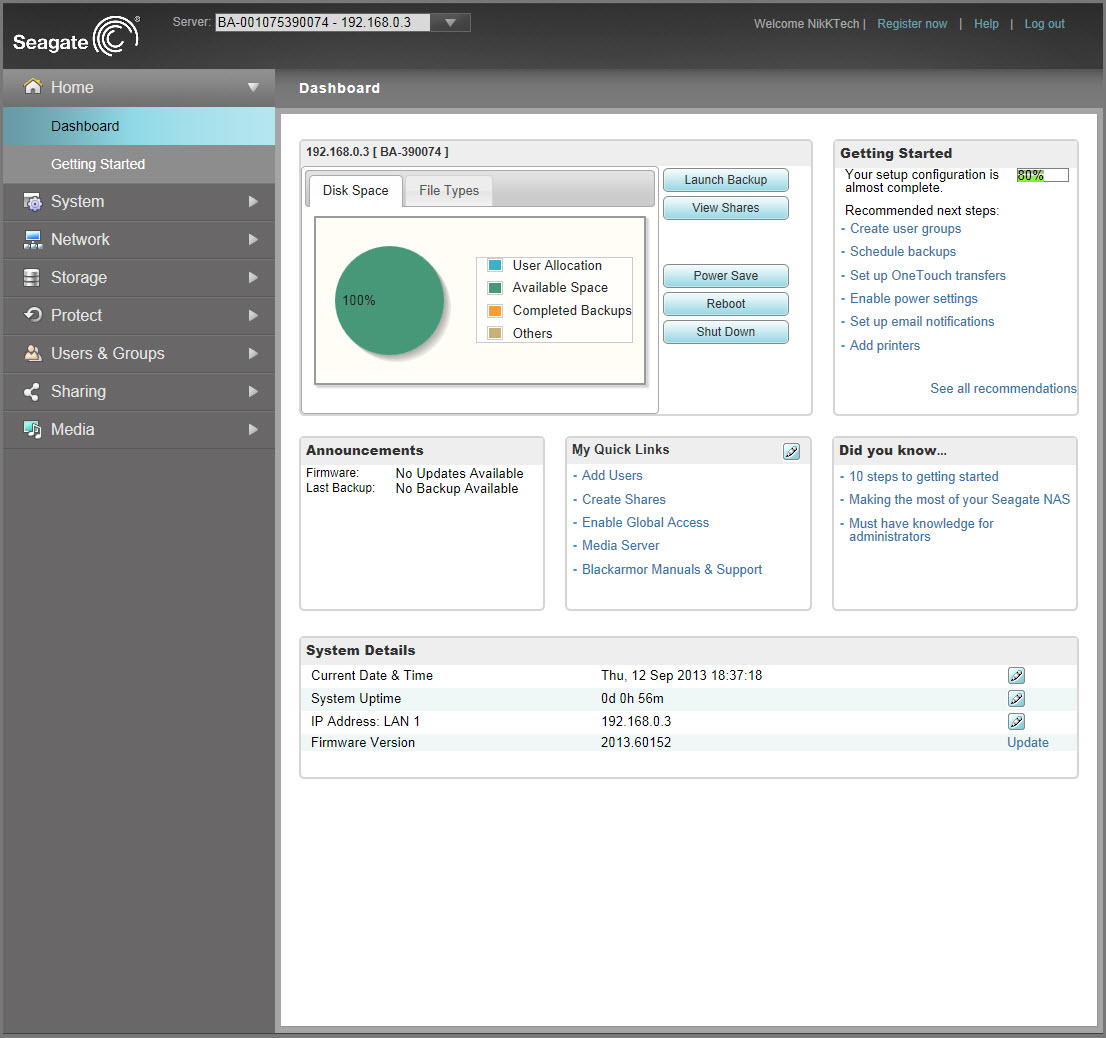
Task: Click the Home house icon in sidebar
Action: [x=32, y=86]
